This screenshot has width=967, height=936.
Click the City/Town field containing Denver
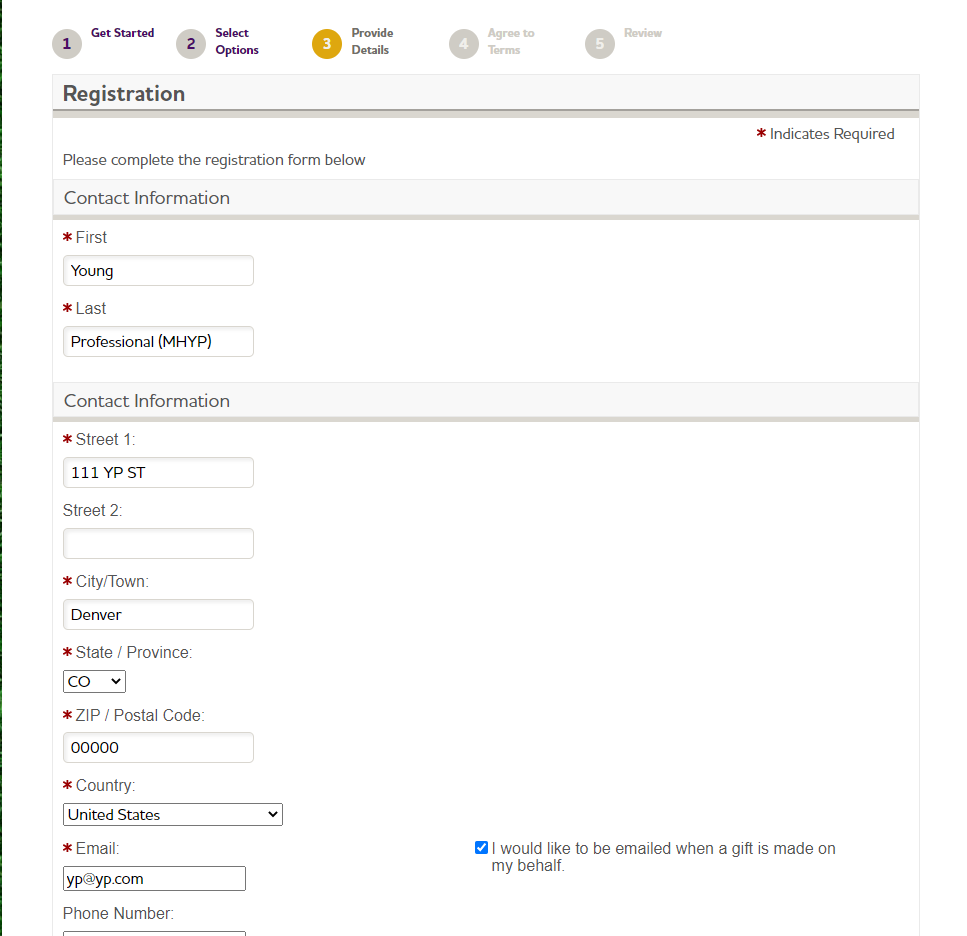pos(158,614)
